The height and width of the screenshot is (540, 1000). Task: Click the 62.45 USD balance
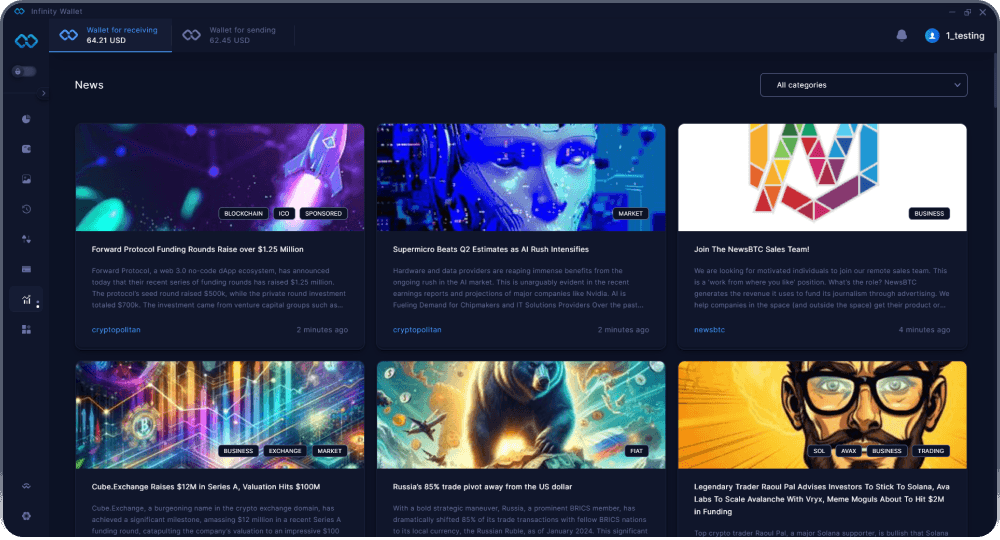pos(229,40)
